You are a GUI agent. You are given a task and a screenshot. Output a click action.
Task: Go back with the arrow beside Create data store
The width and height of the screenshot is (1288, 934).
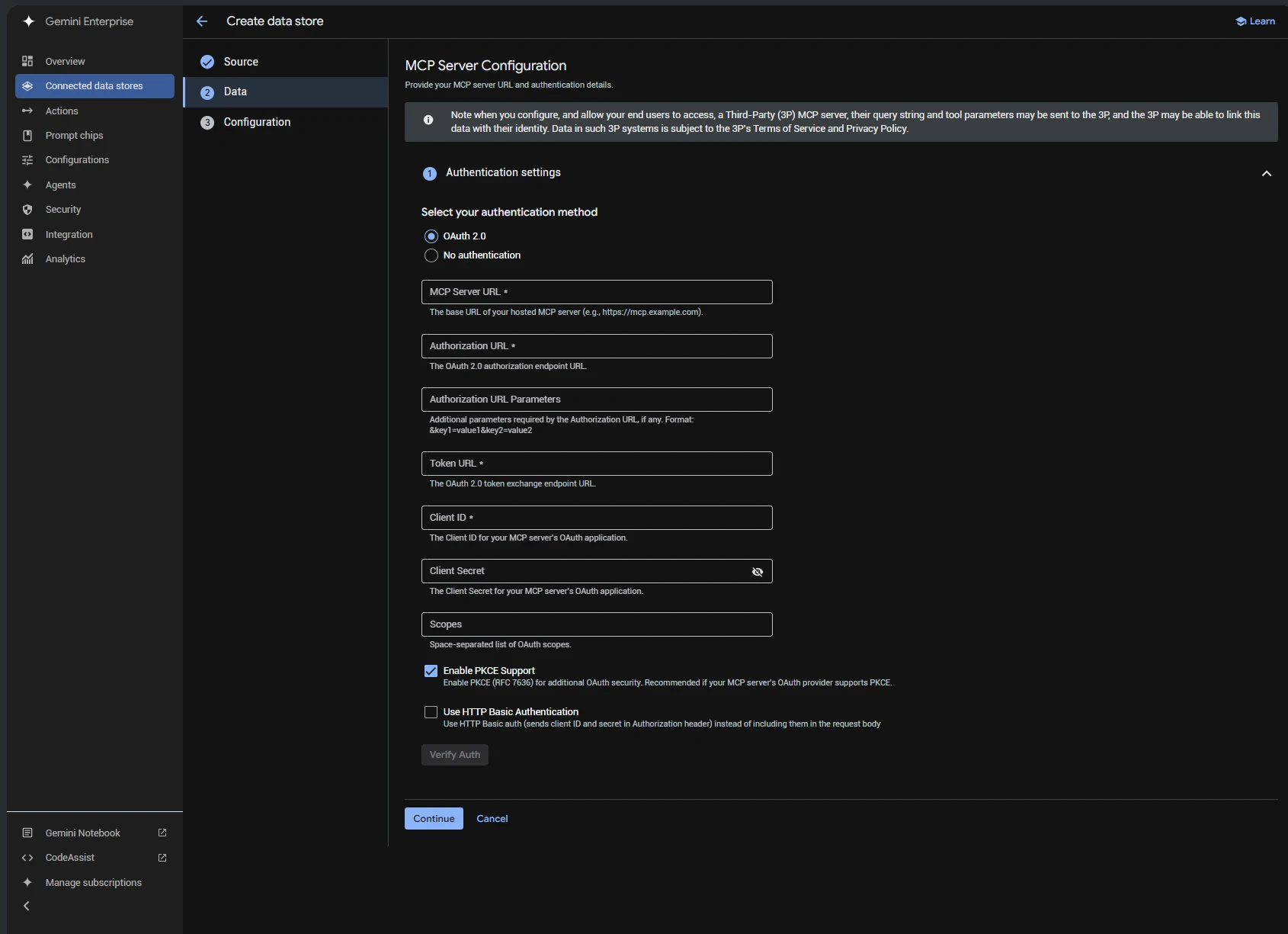pos(202,21)
